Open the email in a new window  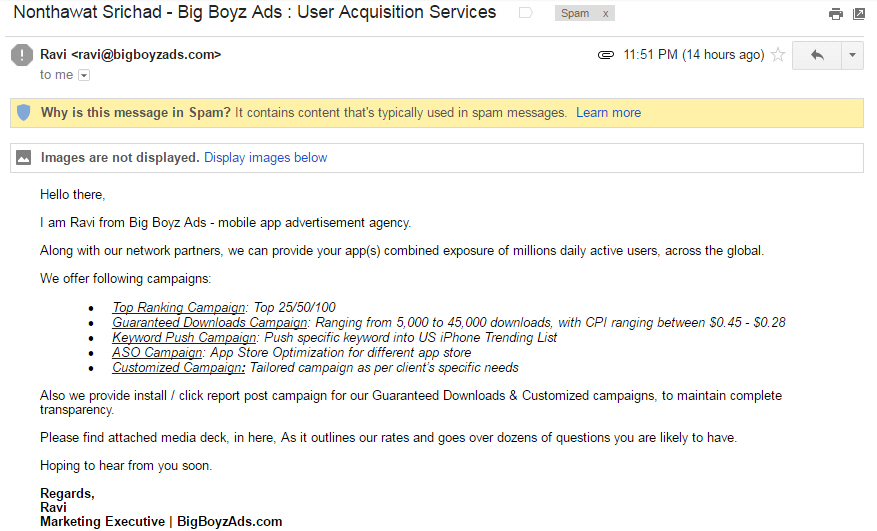point(859,14)
